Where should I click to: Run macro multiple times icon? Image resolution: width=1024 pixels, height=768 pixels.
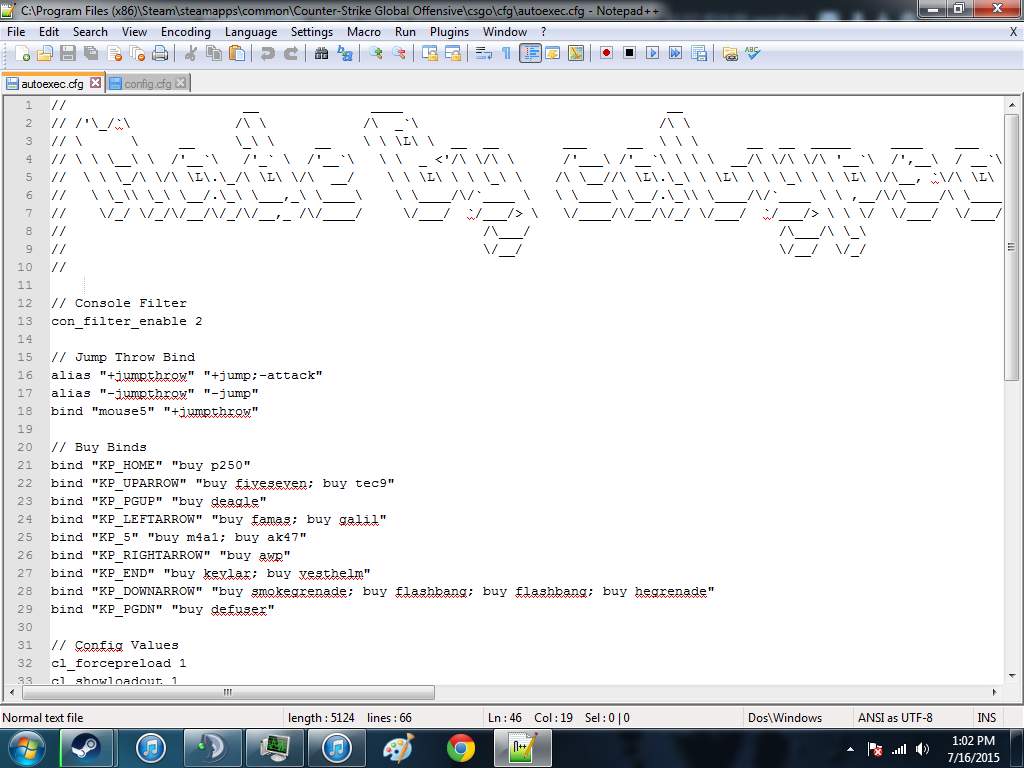[675, 53]
